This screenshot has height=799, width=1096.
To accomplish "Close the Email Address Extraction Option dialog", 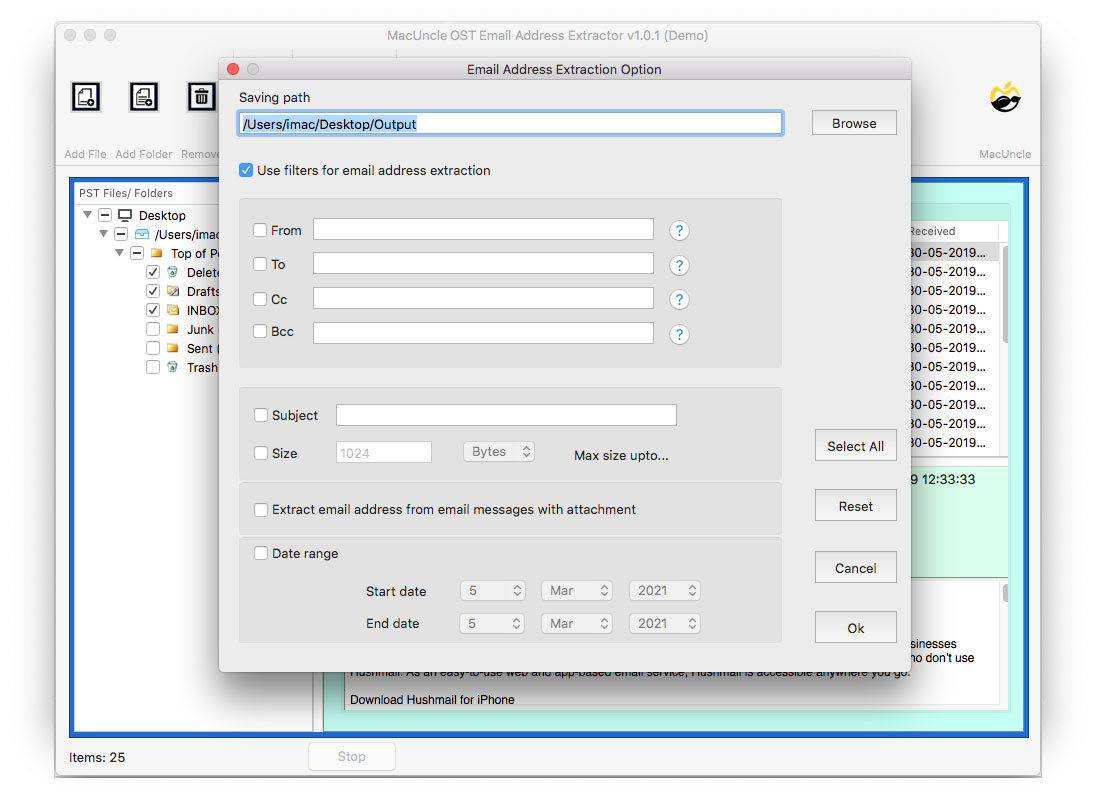I will point(233,69).
